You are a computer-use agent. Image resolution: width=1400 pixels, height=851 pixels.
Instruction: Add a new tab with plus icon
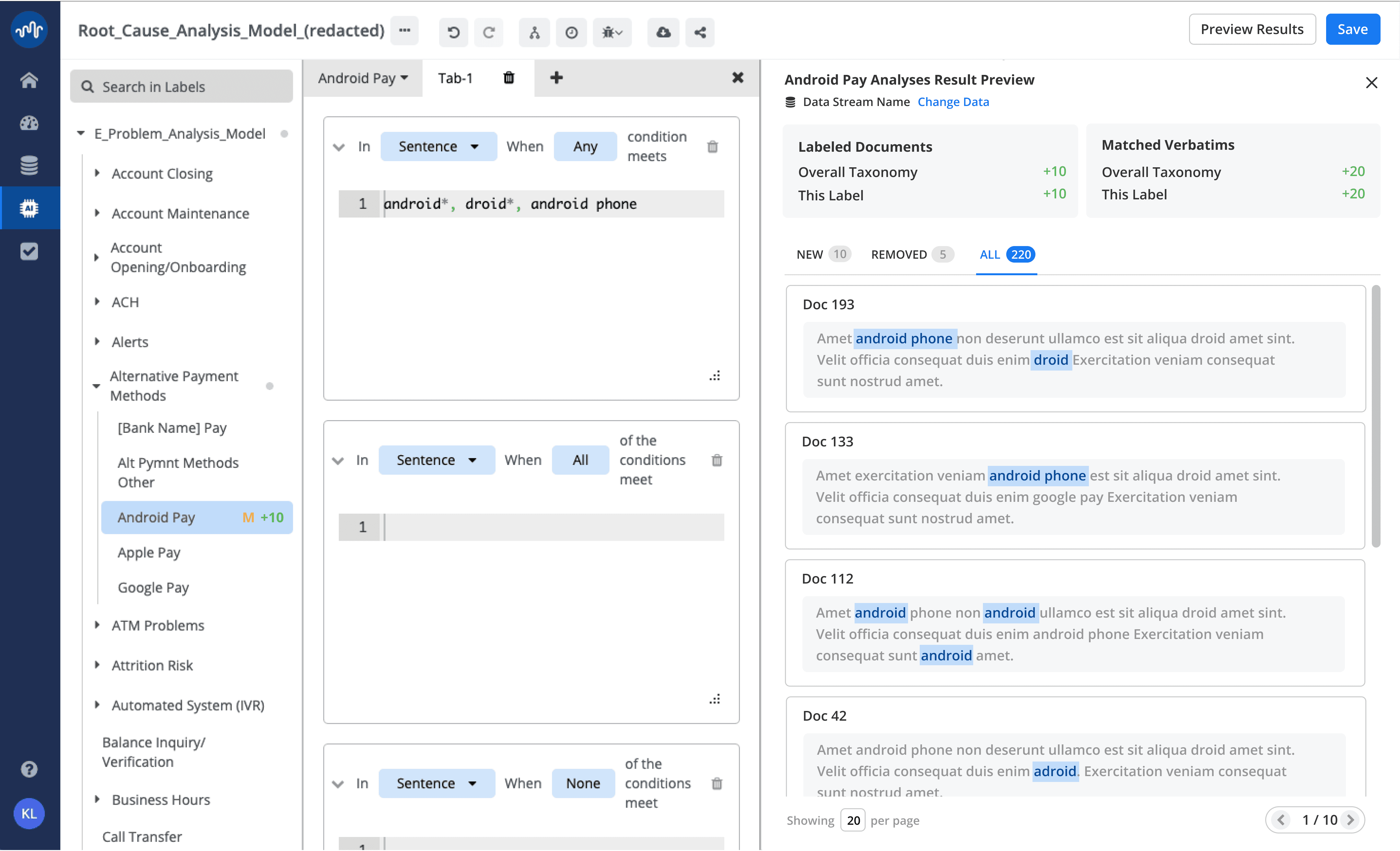[556, 78]
